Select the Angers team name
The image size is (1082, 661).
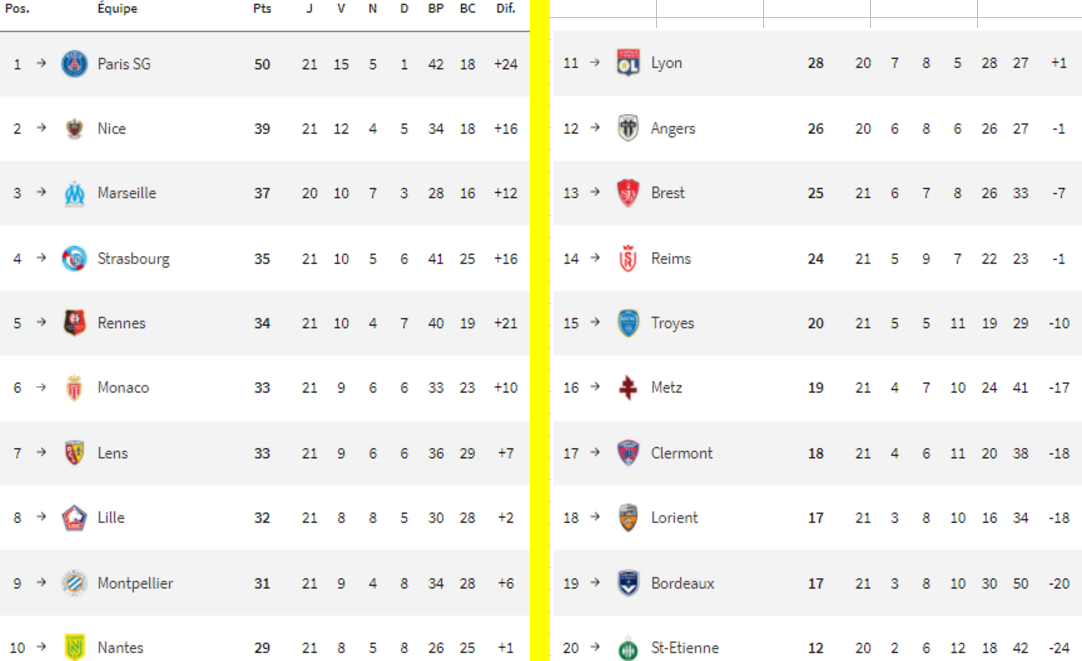673,129
